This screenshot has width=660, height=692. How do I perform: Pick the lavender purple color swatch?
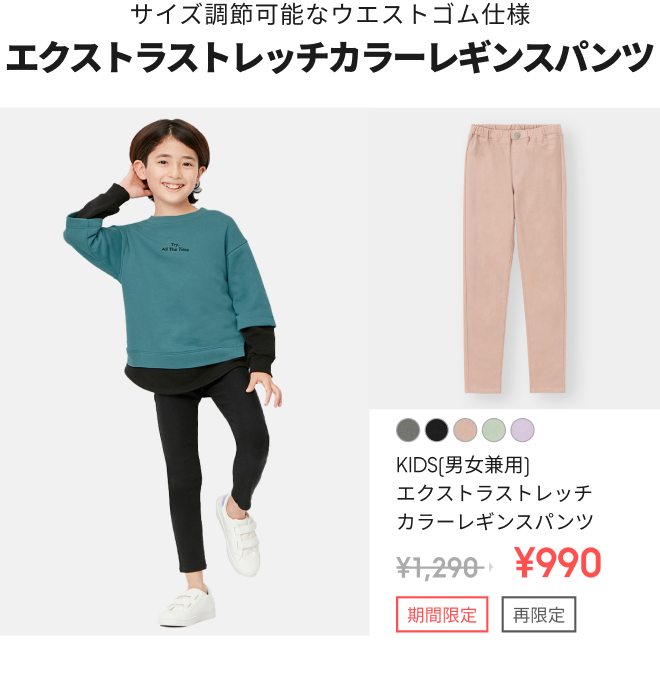[523, 430]
